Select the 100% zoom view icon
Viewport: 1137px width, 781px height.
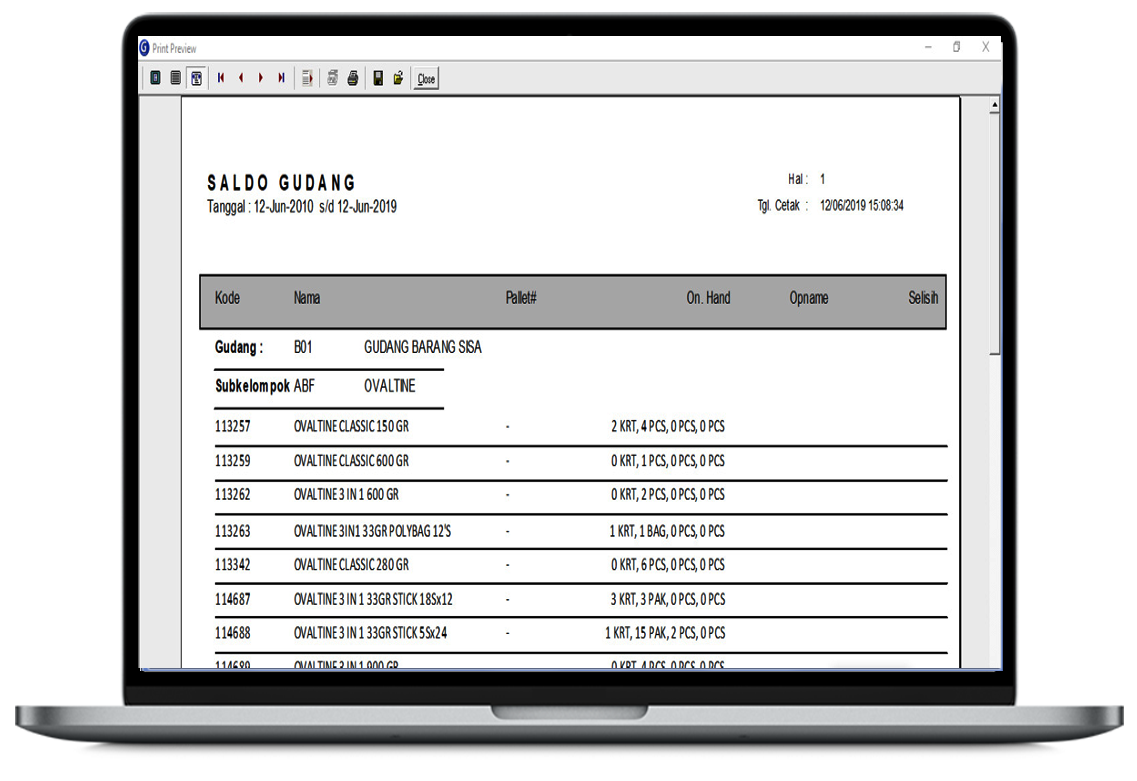(176, 78)
